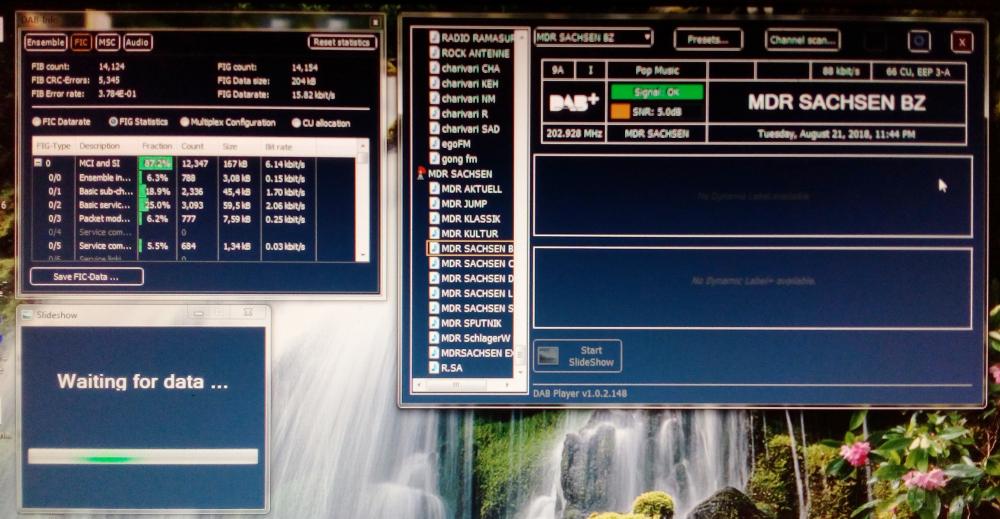Click the note icon next to ROCK ANTENNE

click(x=434, y=53)
